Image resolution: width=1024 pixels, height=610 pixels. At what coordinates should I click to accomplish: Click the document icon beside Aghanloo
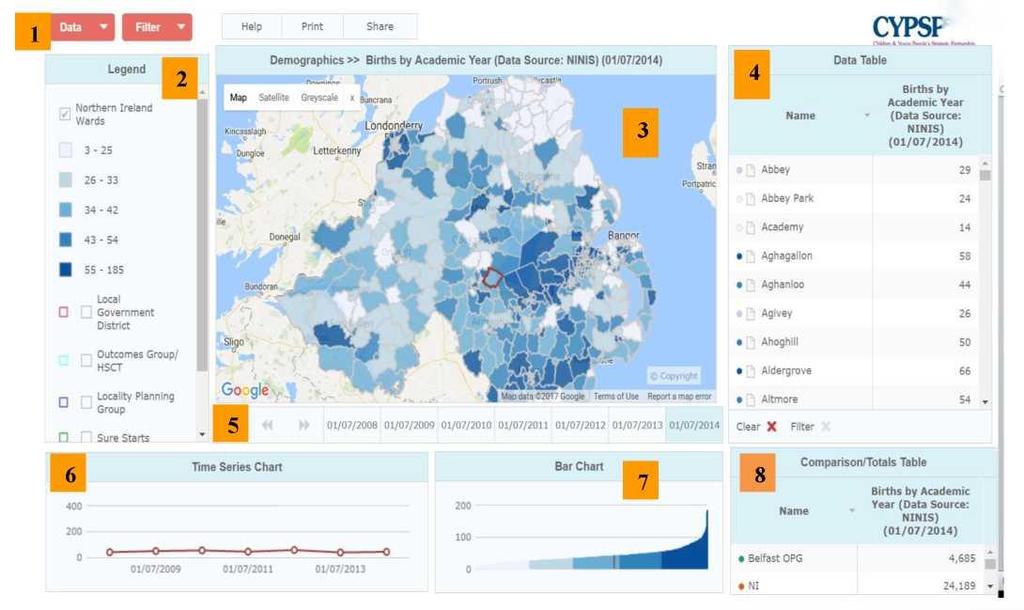coord(750,285)
